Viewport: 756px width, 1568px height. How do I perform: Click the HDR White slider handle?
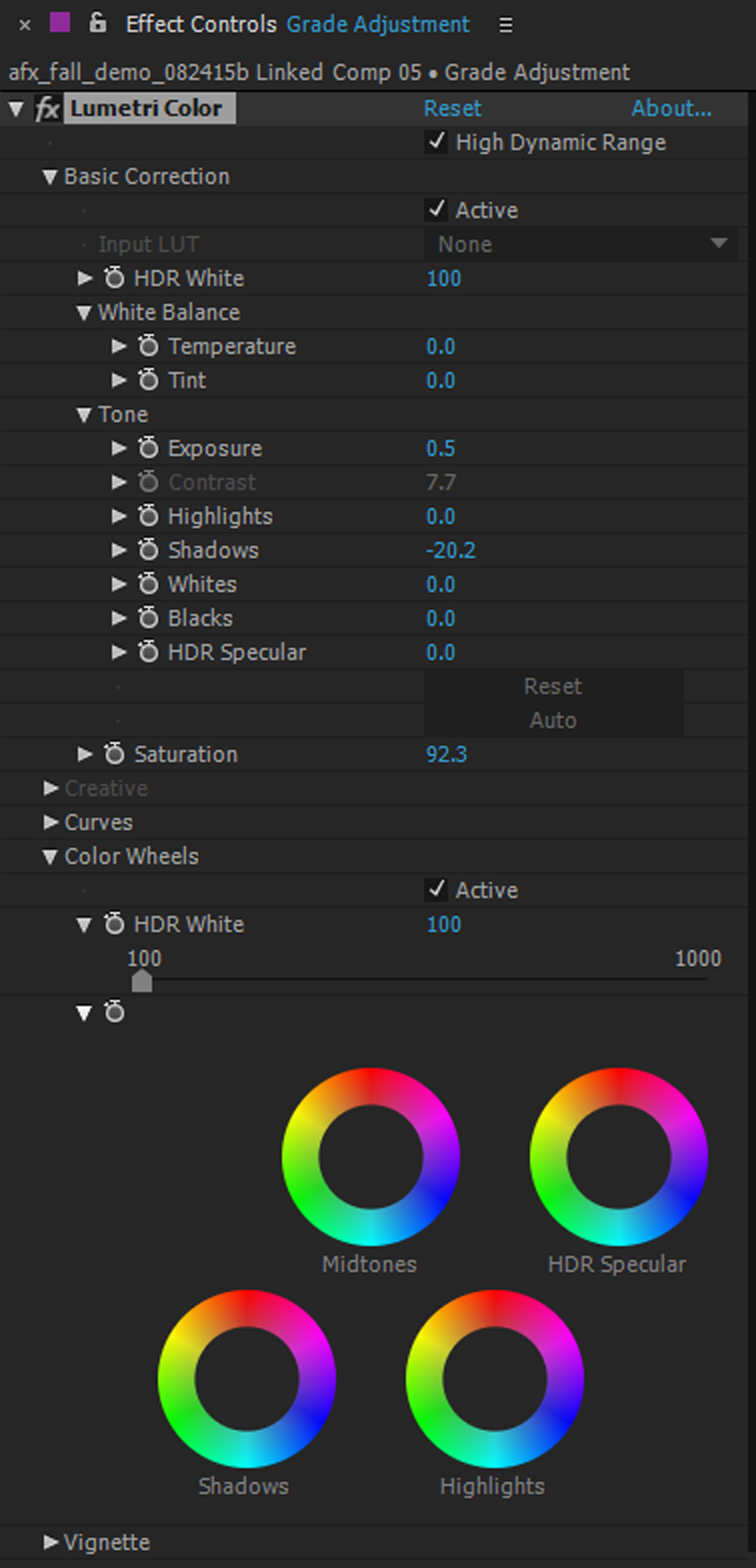point(142,981)
